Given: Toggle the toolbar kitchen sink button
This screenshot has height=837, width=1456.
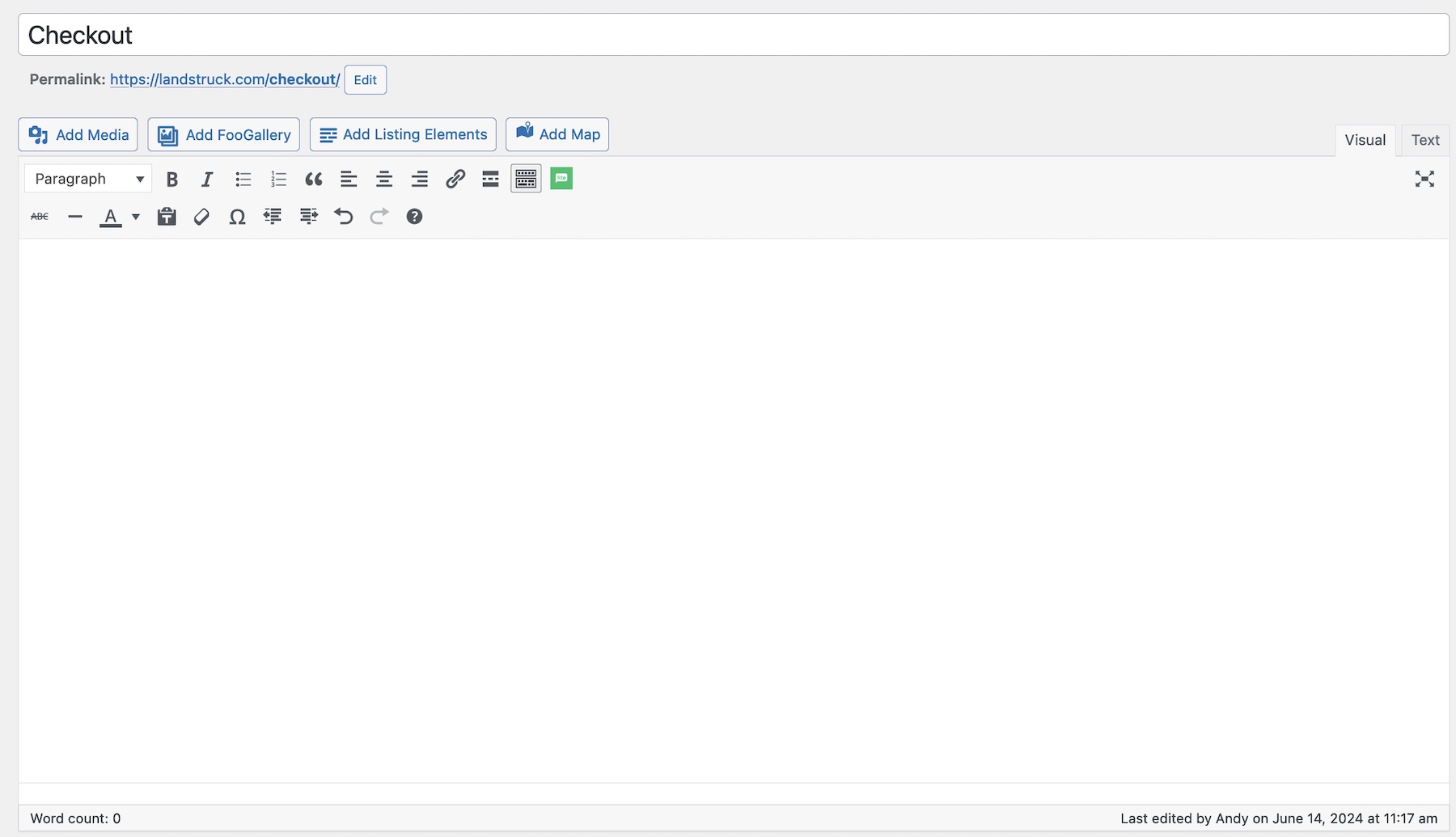Looking at the screenshot, I should [526, 180].
